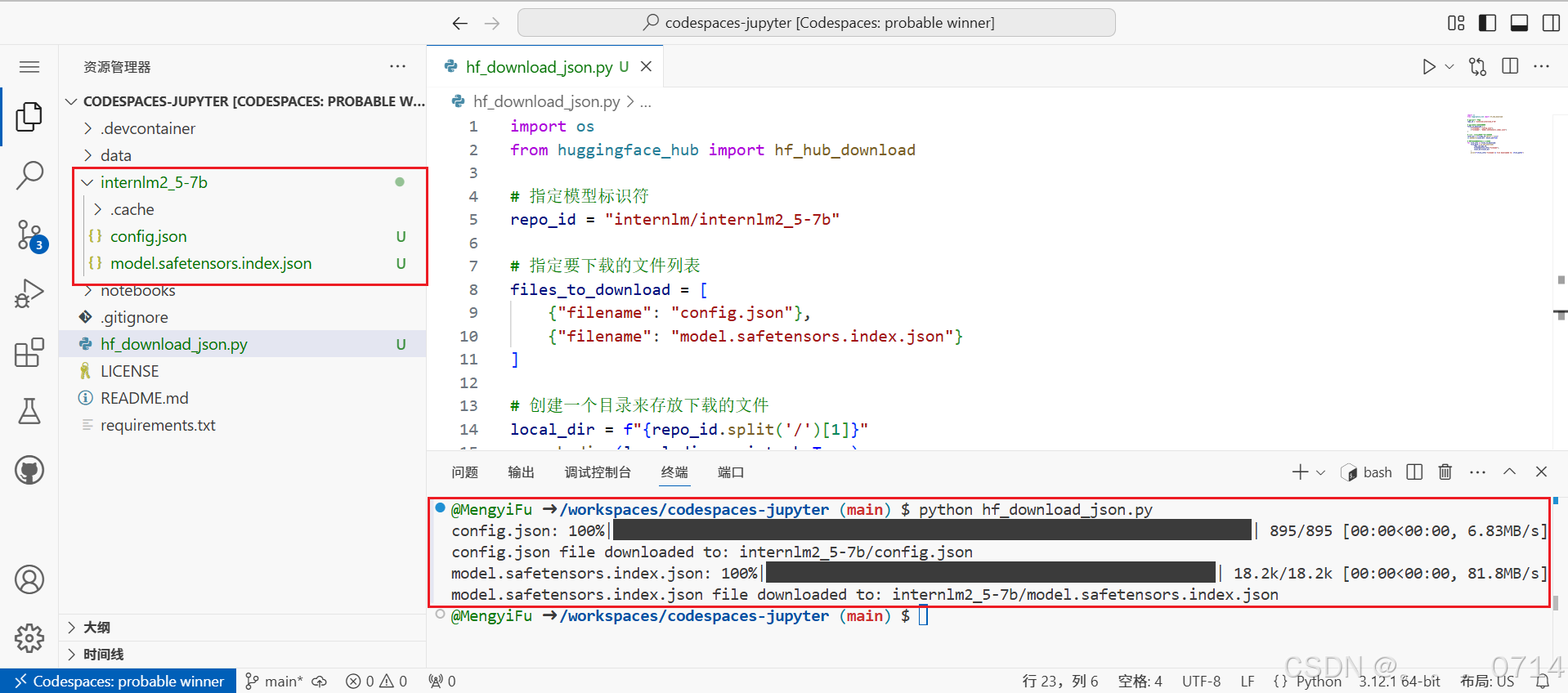Viewport: 1568px width, 693px height.
Task: Split the editor to the right
Action: point(1510,67)
